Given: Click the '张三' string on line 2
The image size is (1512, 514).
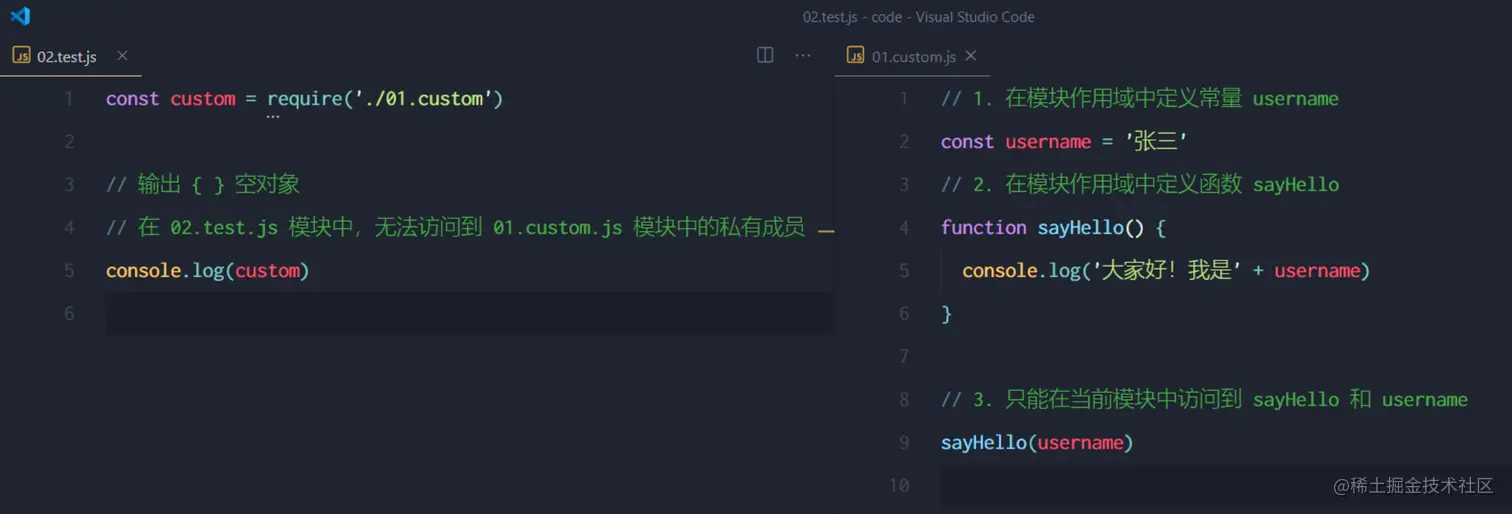Looking at the screenshot, I should point(1155,142).
